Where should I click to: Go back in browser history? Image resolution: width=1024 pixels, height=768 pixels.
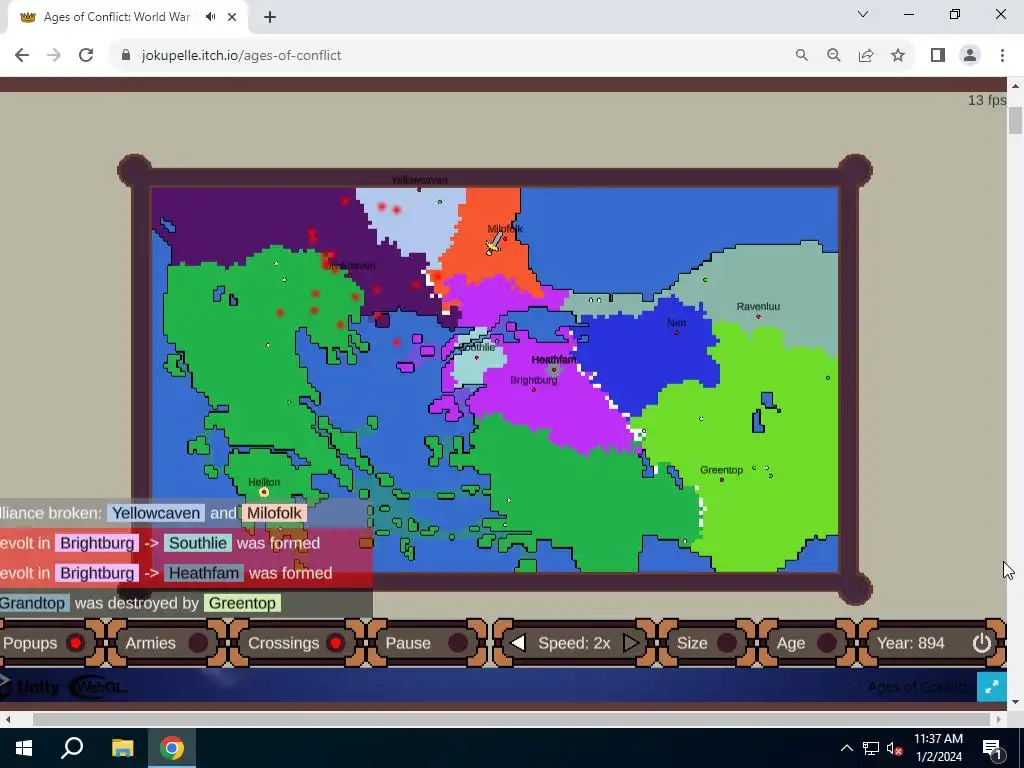[22, 56]
